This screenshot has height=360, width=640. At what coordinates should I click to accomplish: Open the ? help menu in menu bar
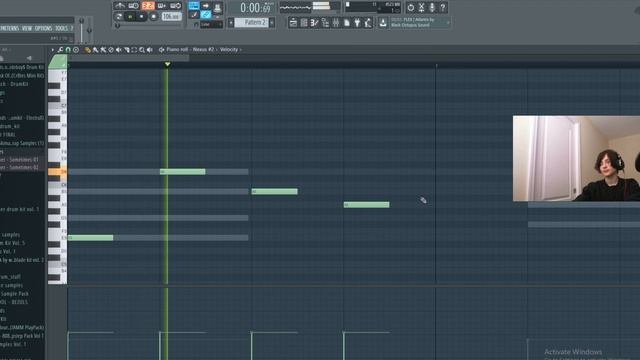pyautogui.click(x=72, y=28)
